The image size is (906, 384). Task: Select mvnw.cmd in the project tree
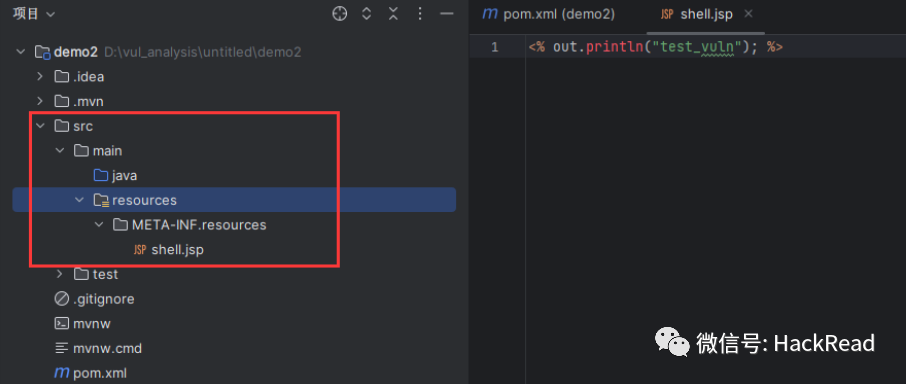[x=107, y=348]
